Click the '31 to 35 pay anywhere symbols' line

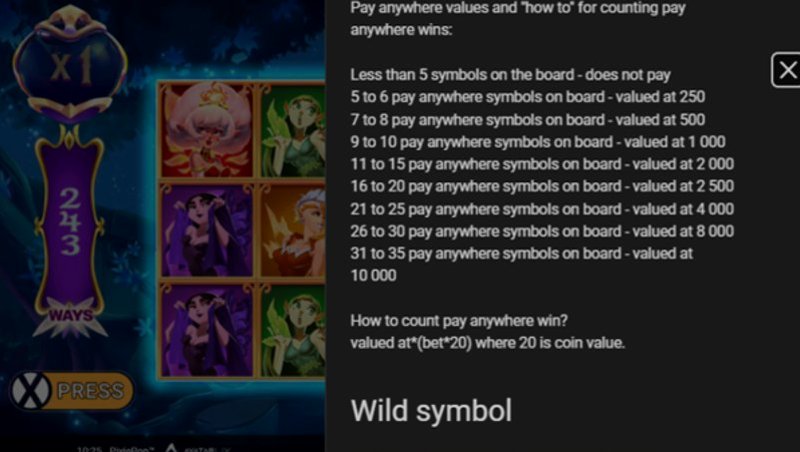click(521, 264)
